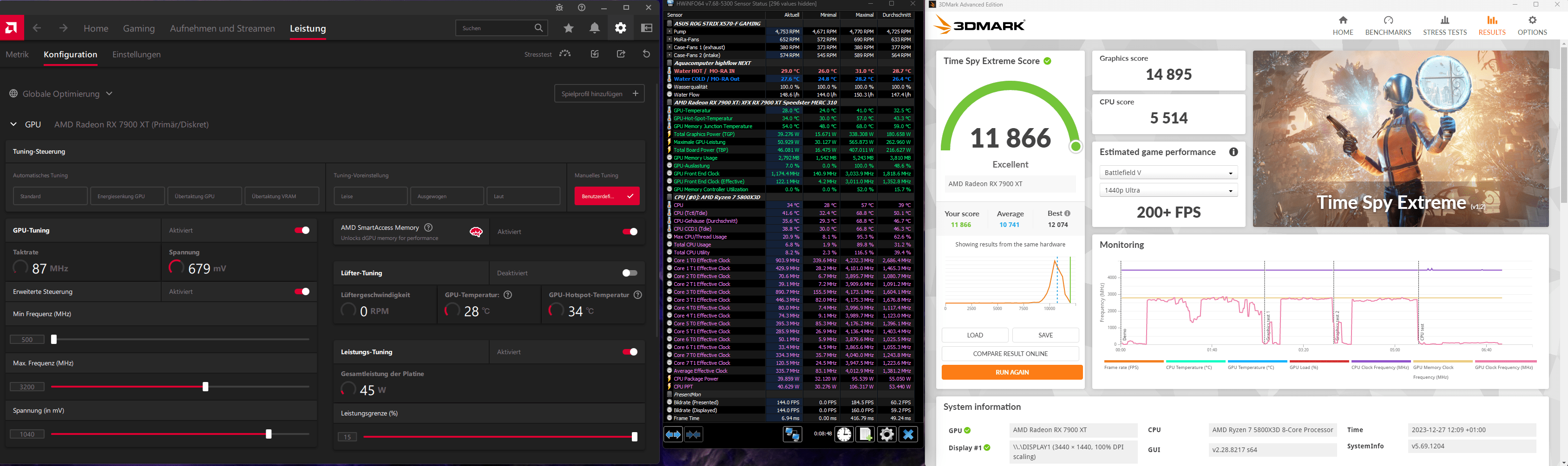Click the info icon next to Best score

[1067, 214]
